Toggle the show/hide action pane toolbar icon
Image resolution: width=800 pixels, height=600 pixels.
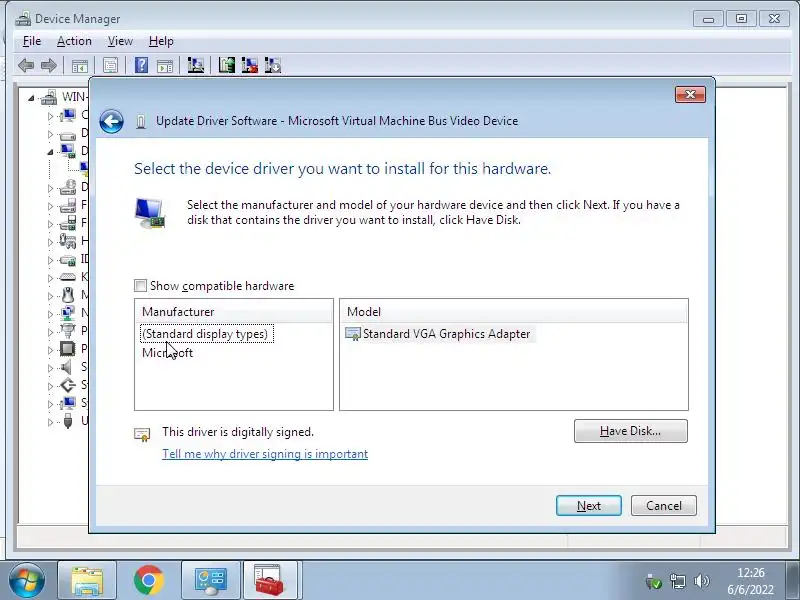pos(165,66)
